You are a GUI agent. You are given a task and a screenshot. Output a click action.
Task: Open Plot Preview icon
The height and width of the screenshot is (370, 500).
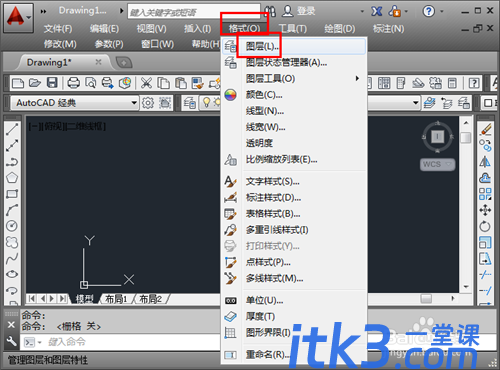[90, 83]
